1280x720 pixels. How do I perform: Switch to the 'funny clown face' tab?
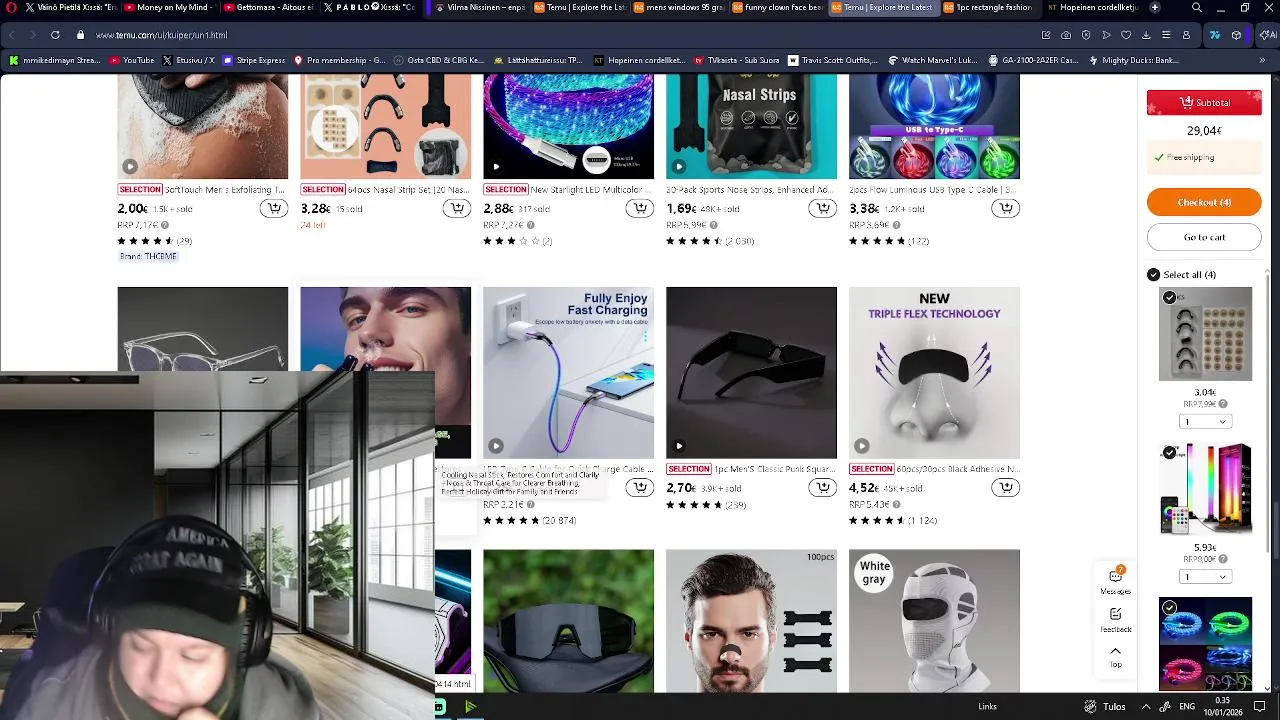pos(778,7)
